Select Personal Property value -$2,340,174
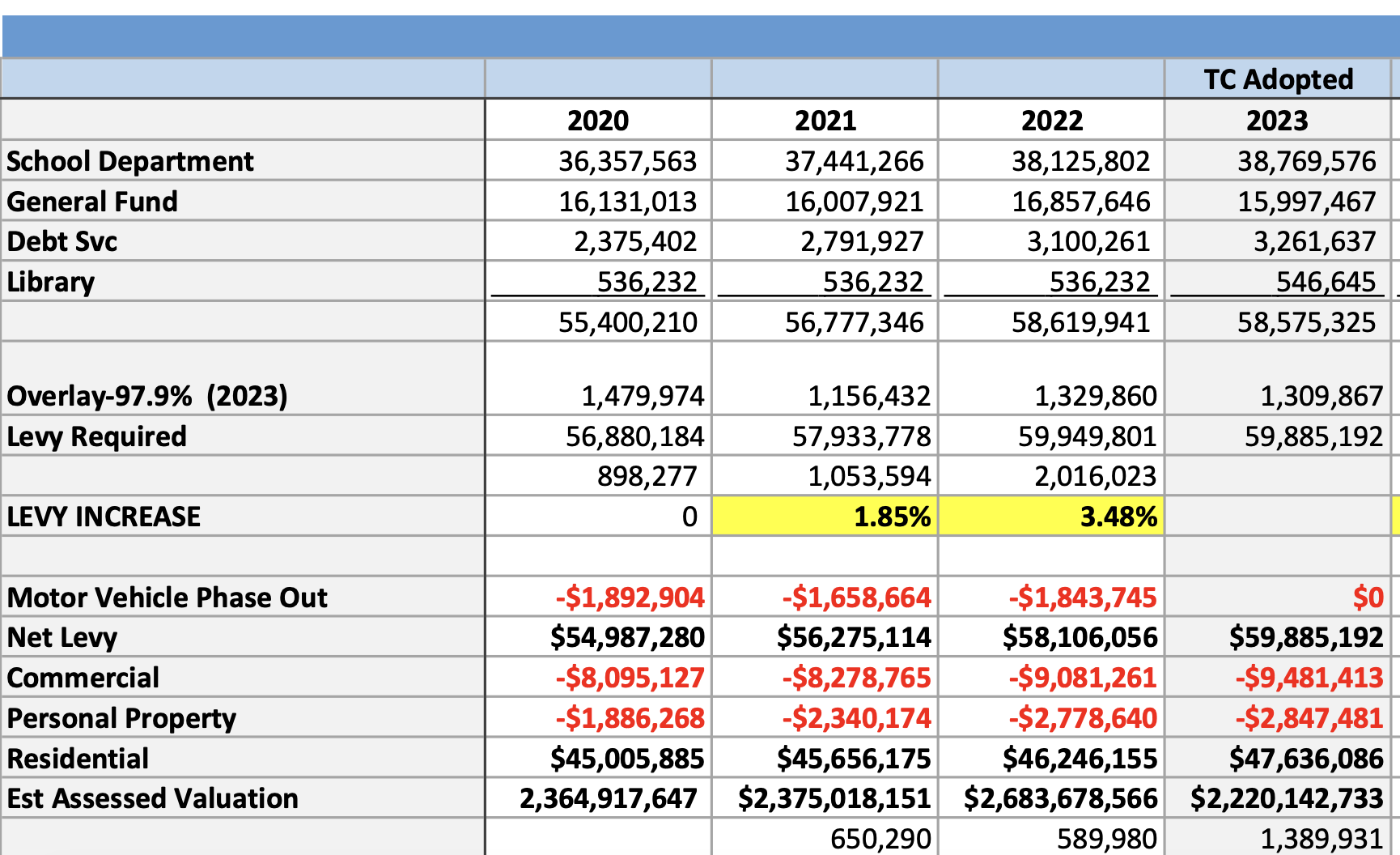The width and height of the screenshot is (1400, 855). pyautogui.click(x=856, y=718)
